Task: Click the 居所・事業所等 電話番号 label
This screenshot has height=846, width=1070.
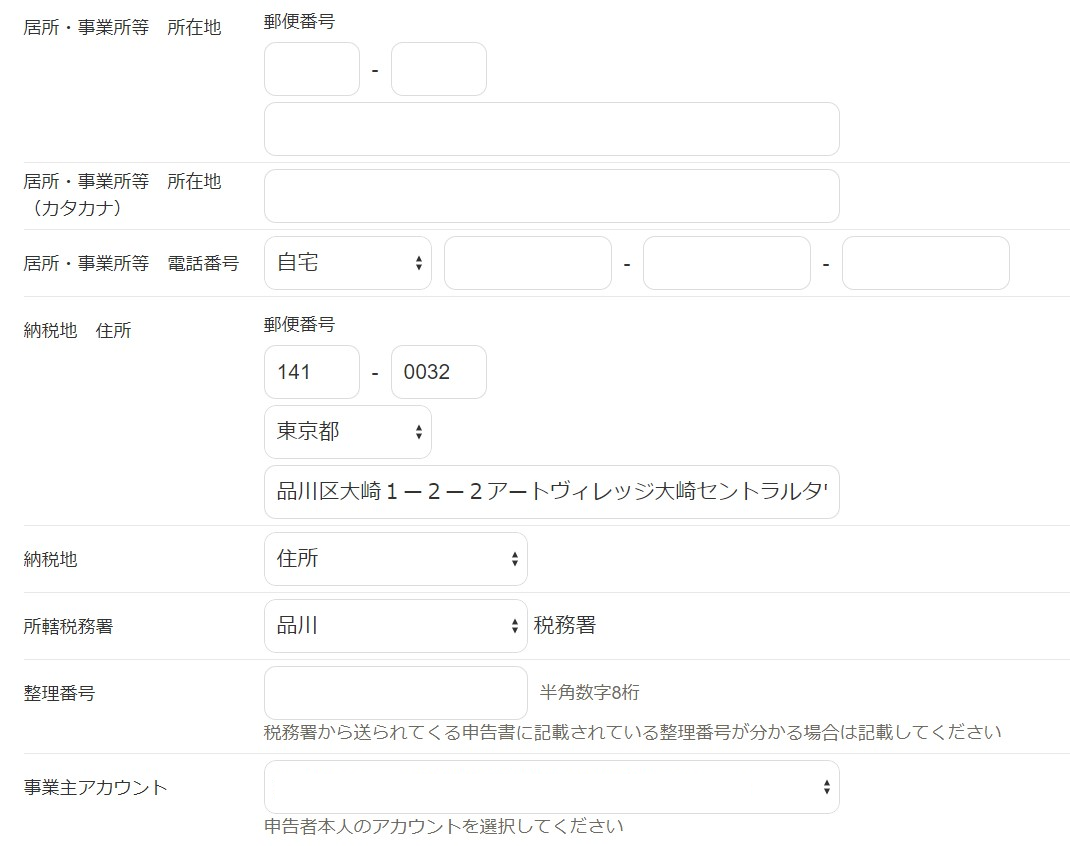Action: point(131,264)
